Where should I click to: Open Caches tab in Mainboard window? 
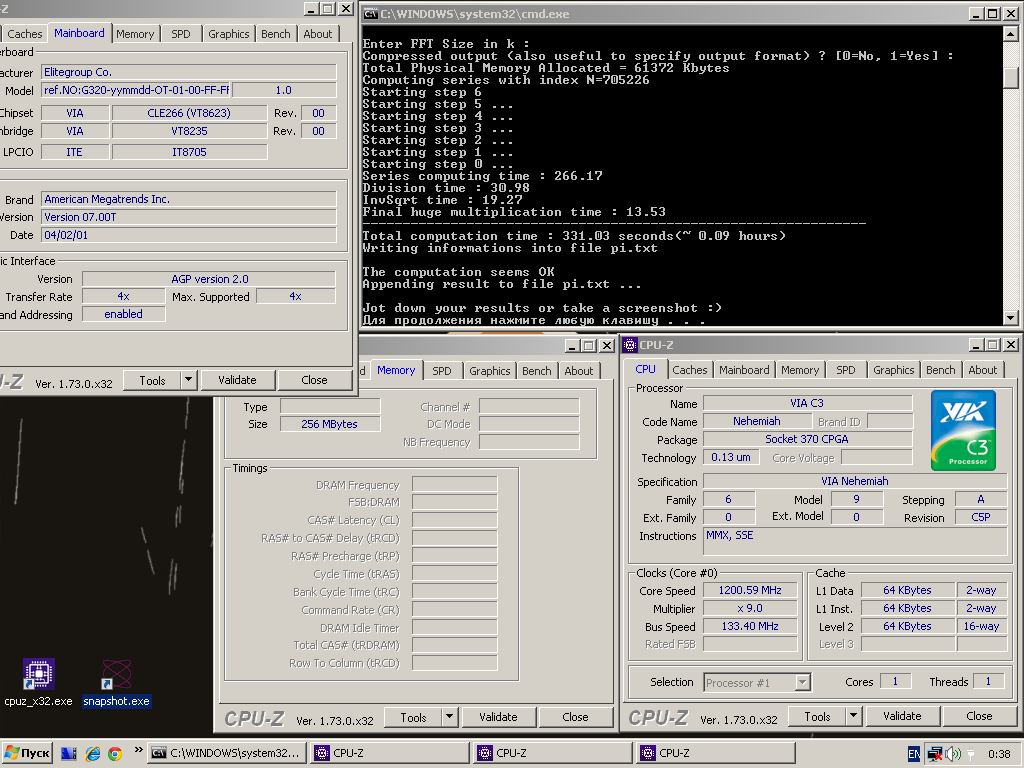(x=25, y=34)
